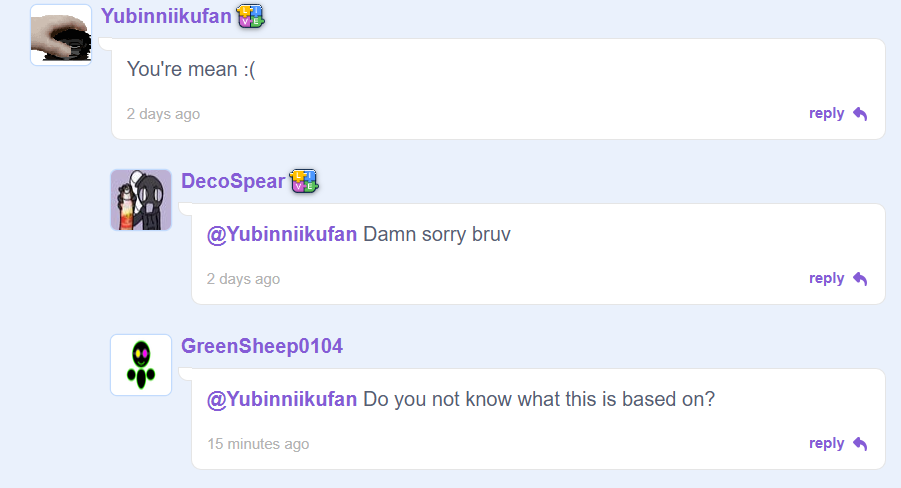The height and width of the screenshot is (488, 901).
Task: Click "2 days ago" under DecoSpear's comment
Action: (243, 279)
